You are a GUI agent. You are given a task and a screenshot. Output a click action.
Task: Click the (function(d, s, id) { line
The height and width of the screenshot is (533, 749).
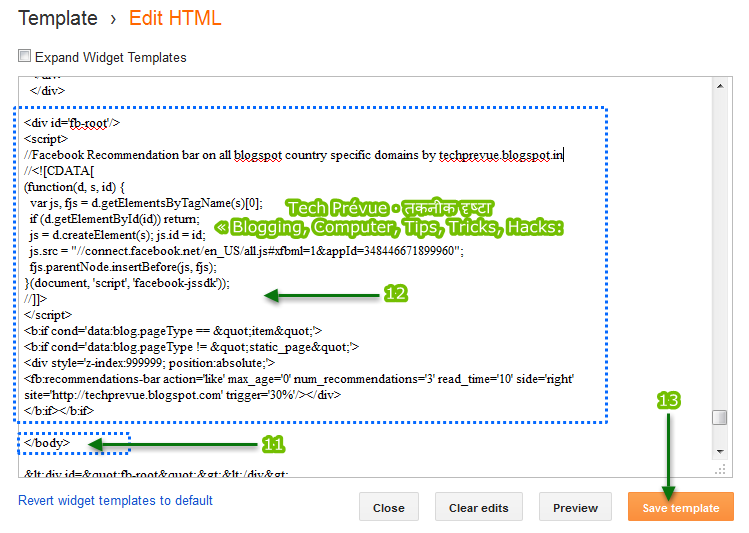pyautogui.click(x=74, y=187)
